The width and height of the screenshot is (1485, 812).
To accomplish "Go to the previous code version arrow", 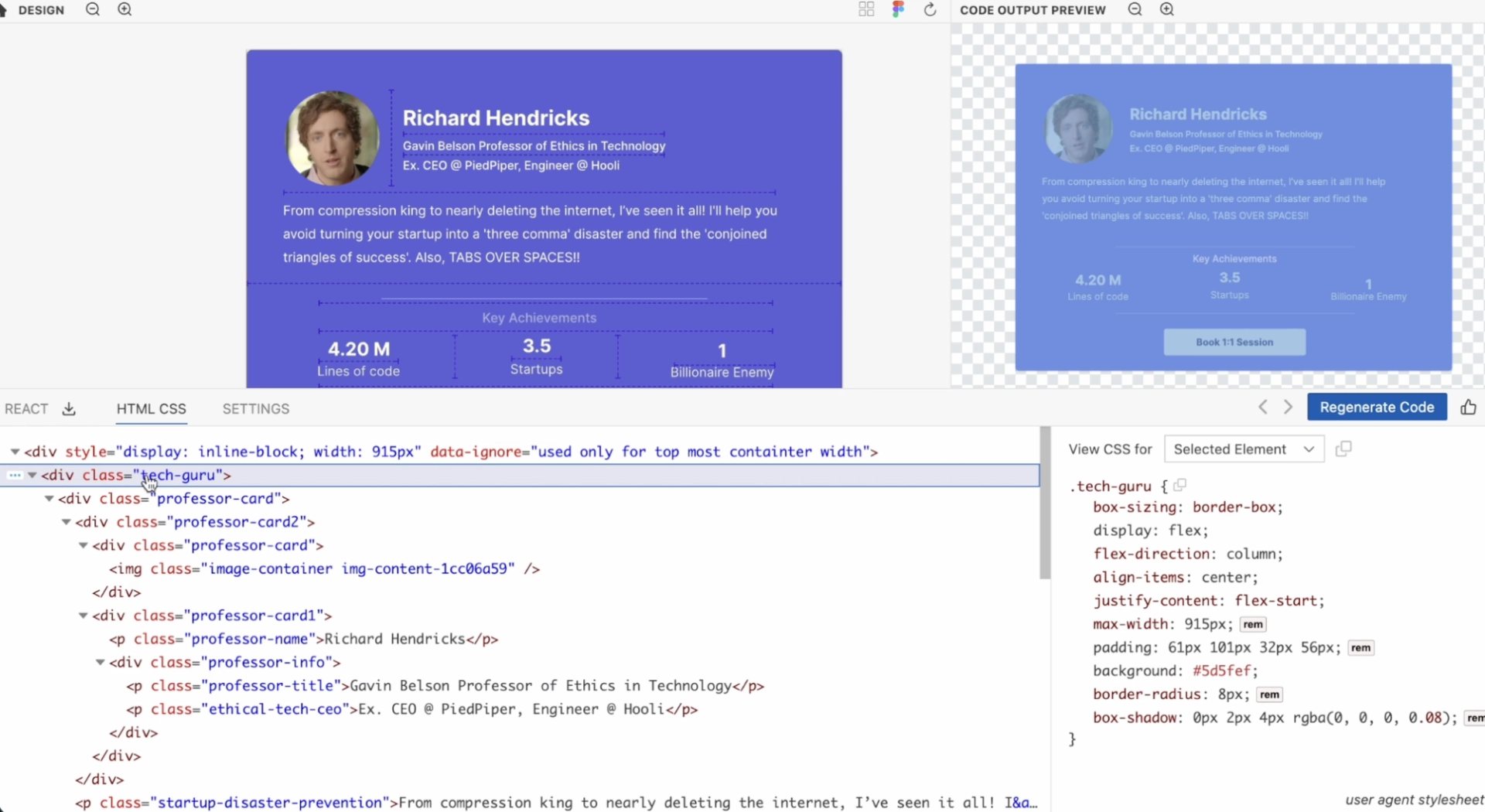I will (1262, 408).
